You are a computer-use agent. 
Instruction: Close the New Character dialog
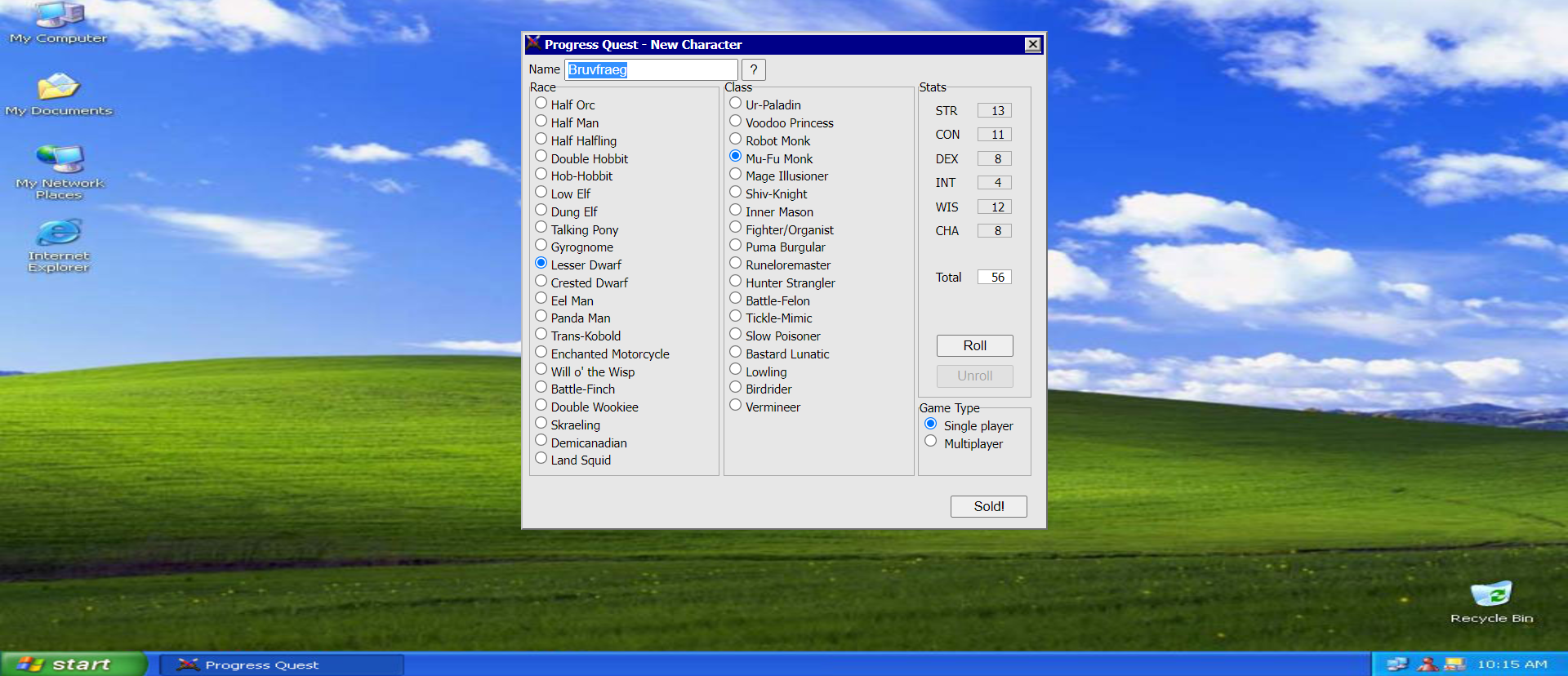coord(1033,44)
